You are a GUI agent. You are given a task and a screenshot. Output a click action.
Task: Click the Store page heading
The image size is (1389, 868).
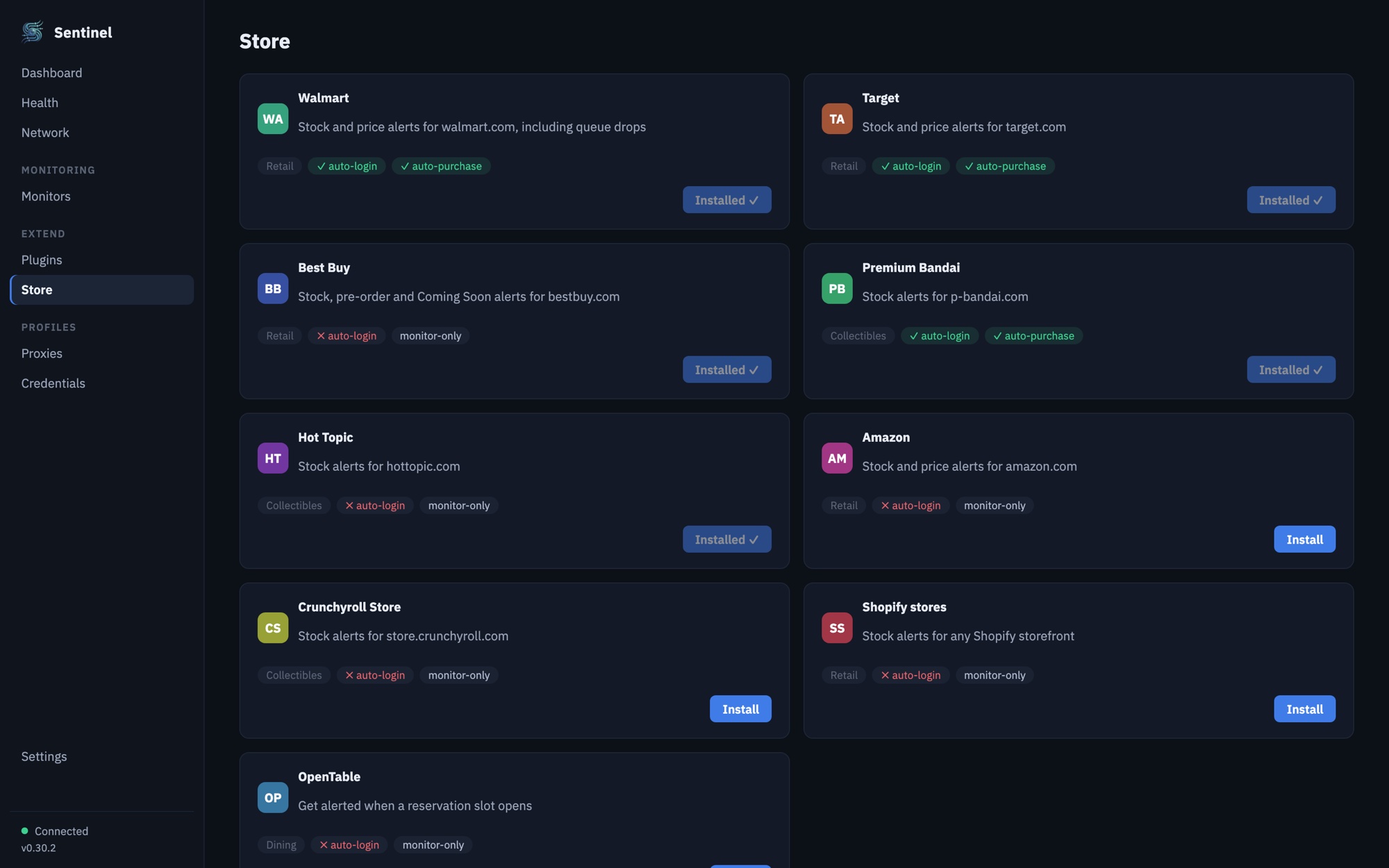click(x=265, y=41)
